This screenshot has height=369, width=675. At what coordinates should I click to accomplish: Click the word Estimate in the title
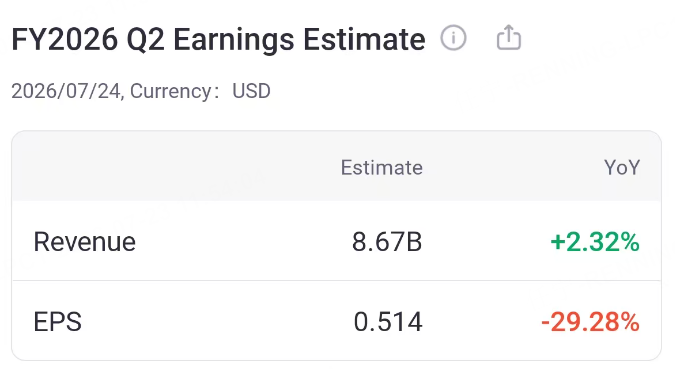[x=364, y=40]
